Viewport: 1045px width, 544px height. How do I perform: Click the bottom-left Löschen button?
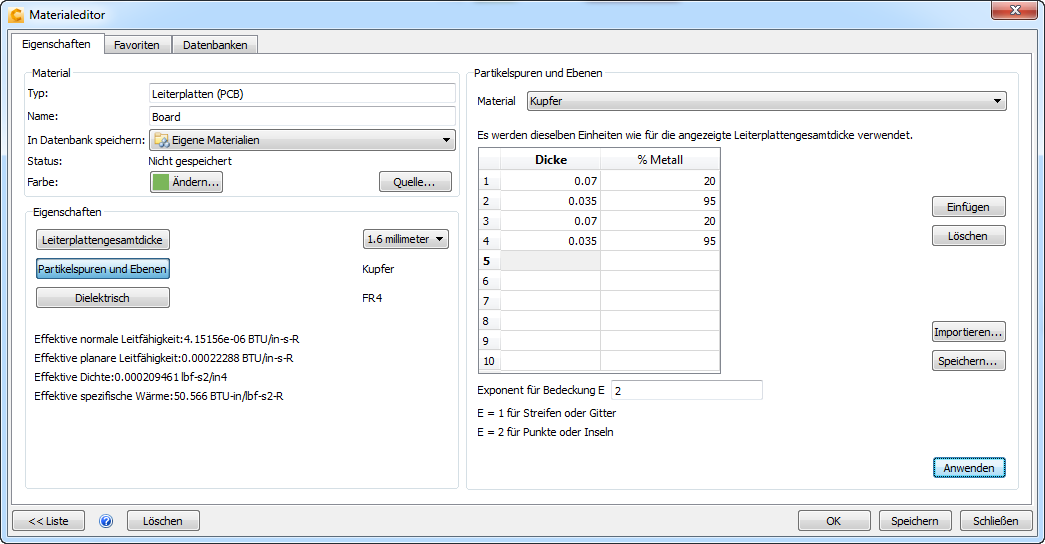163,521
